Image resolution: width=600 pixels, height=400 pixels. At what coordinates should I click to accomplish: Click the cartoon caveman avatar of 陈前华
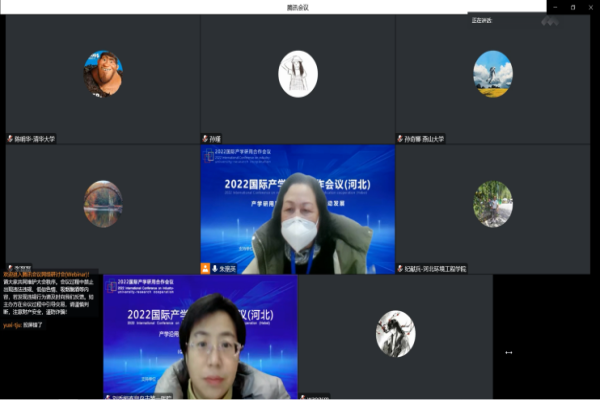[103, 73]
